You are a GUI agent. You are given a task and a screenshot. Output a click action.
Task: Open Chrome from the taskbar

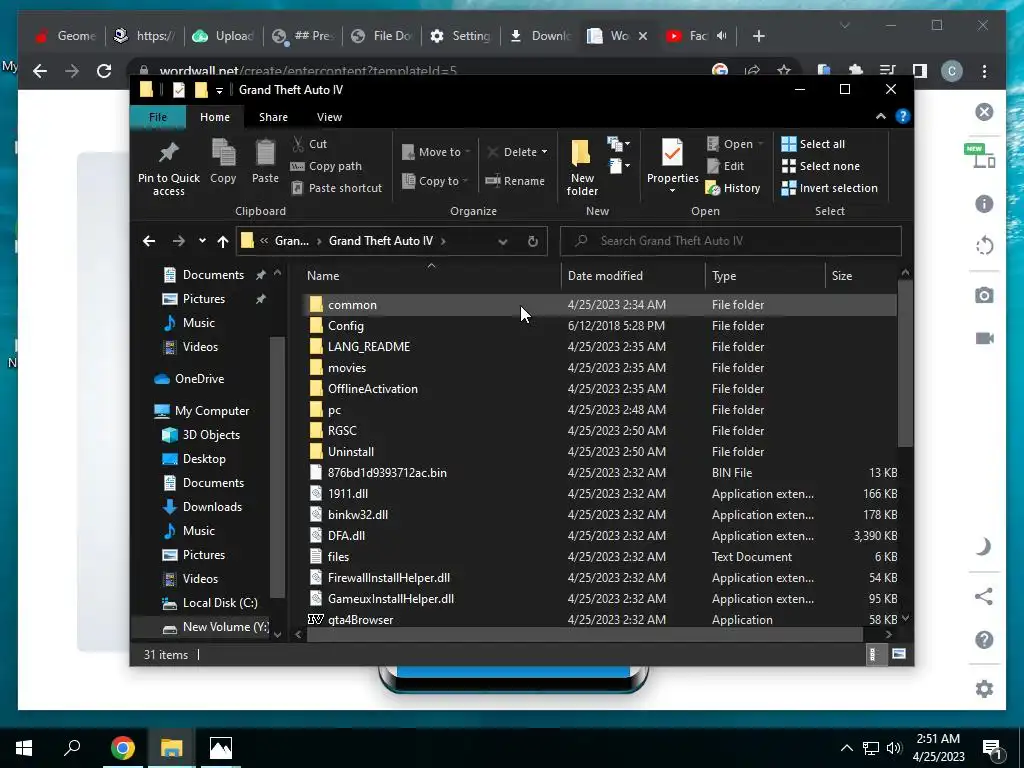click(123, 748)
